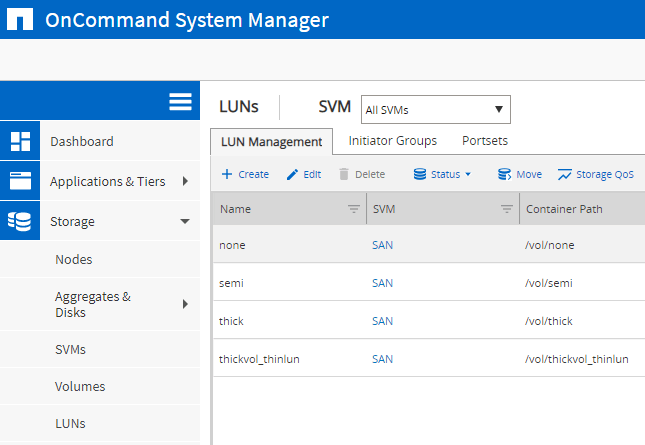Filter the Name column
The width and height of the screenshot is (645, 445).
pyautogui.click(x=353, y=209)
